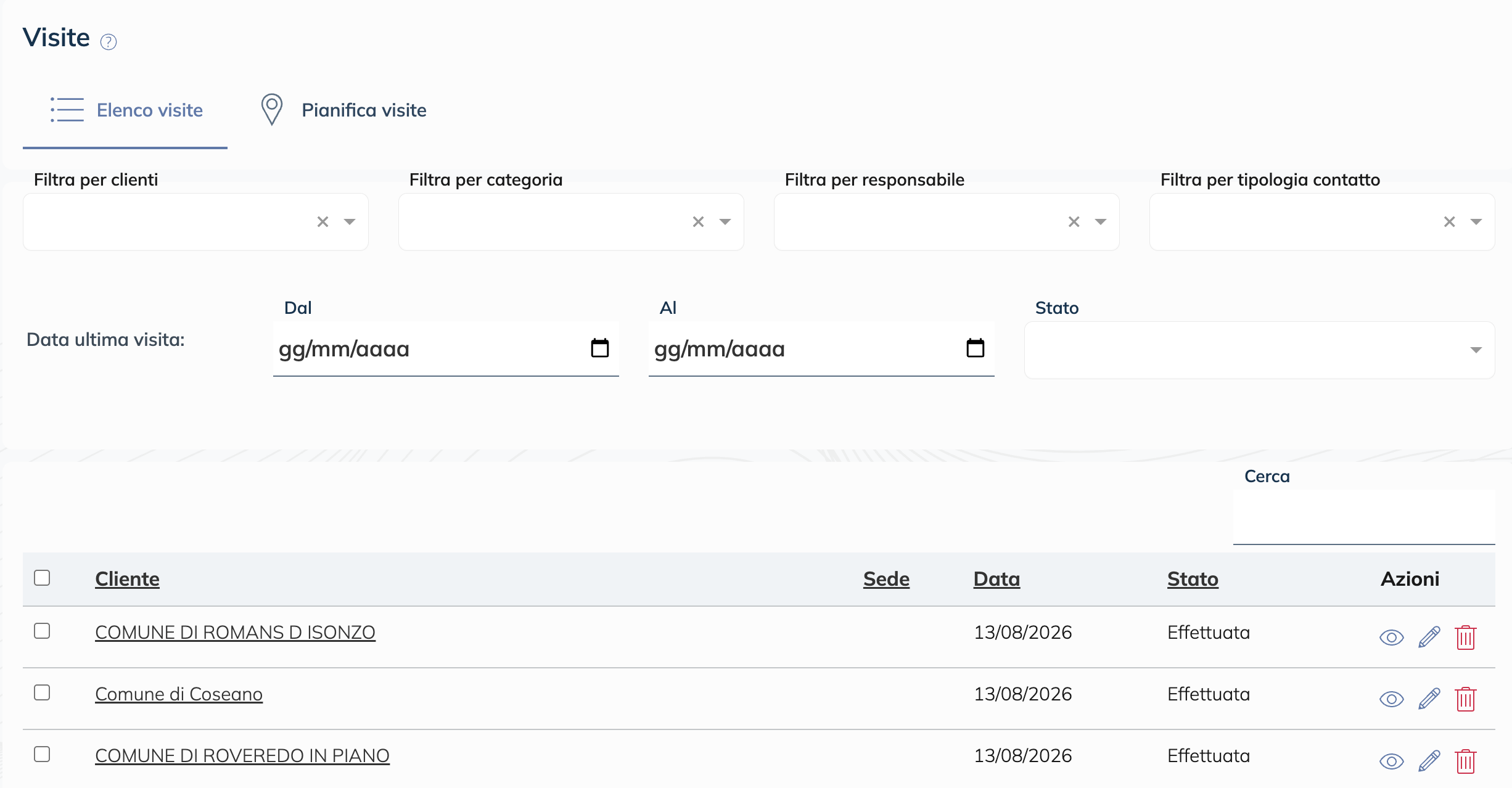
Task: Sort table by Cliente column
Action: coord(127,579)
